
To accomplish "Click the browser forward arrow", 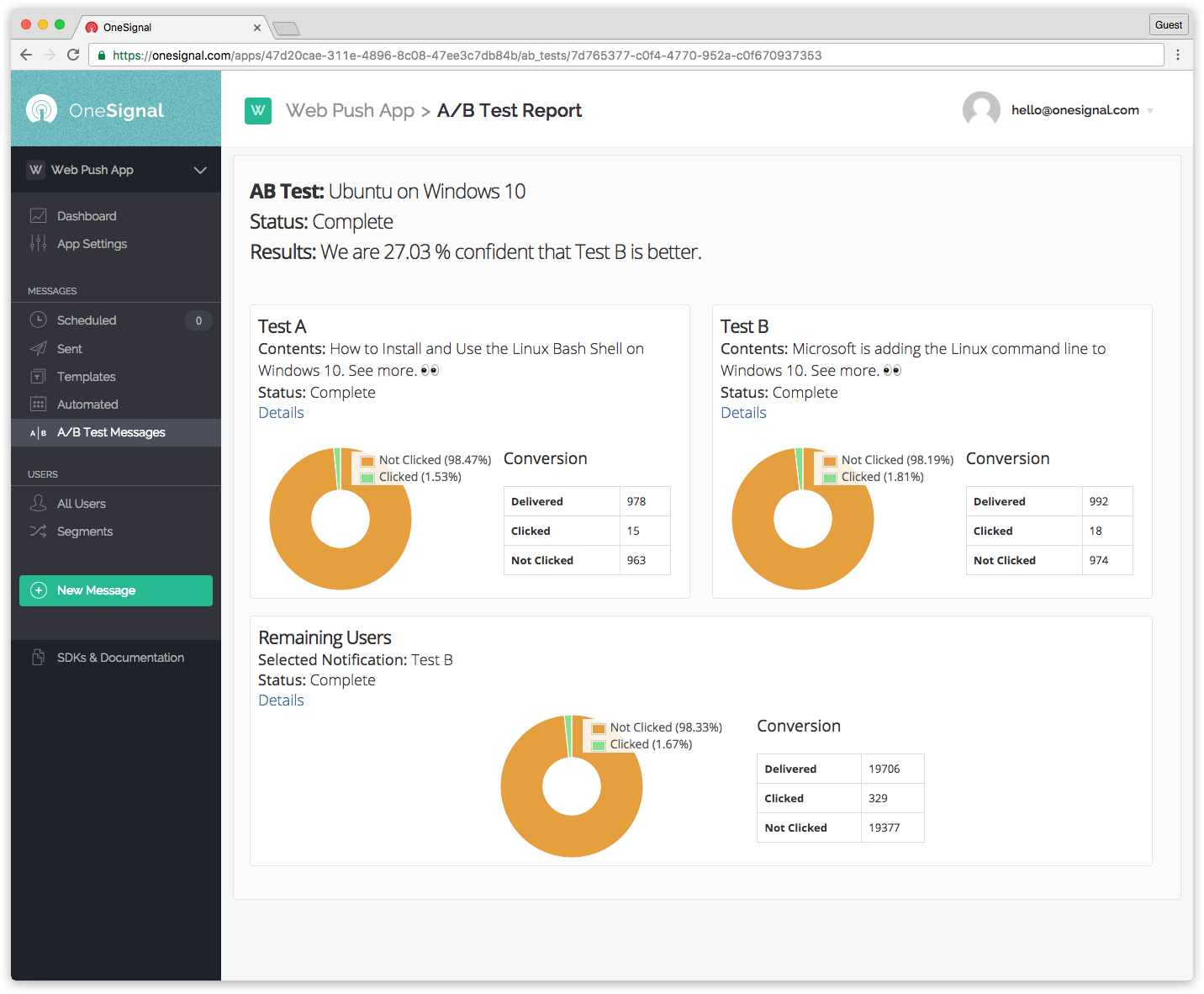I will 50,55.
